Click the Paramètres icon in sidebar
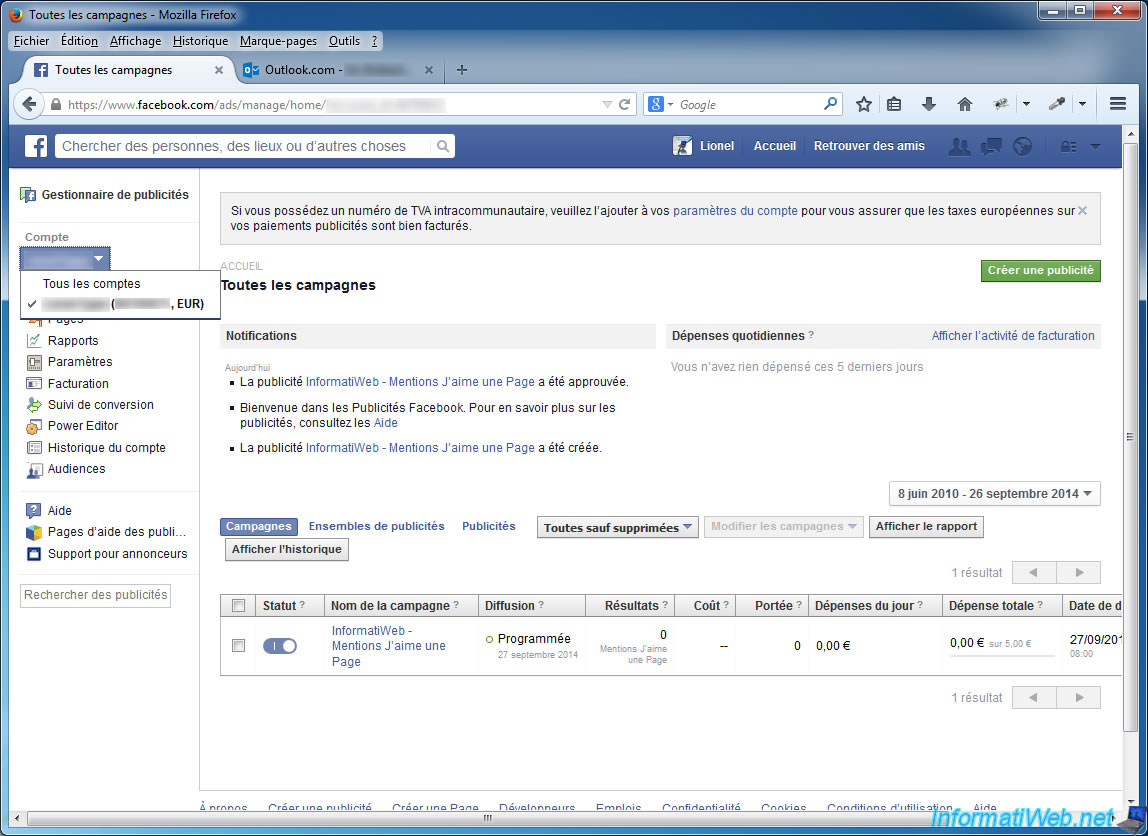Viewport: 1148px width, 836px height. 34,362
